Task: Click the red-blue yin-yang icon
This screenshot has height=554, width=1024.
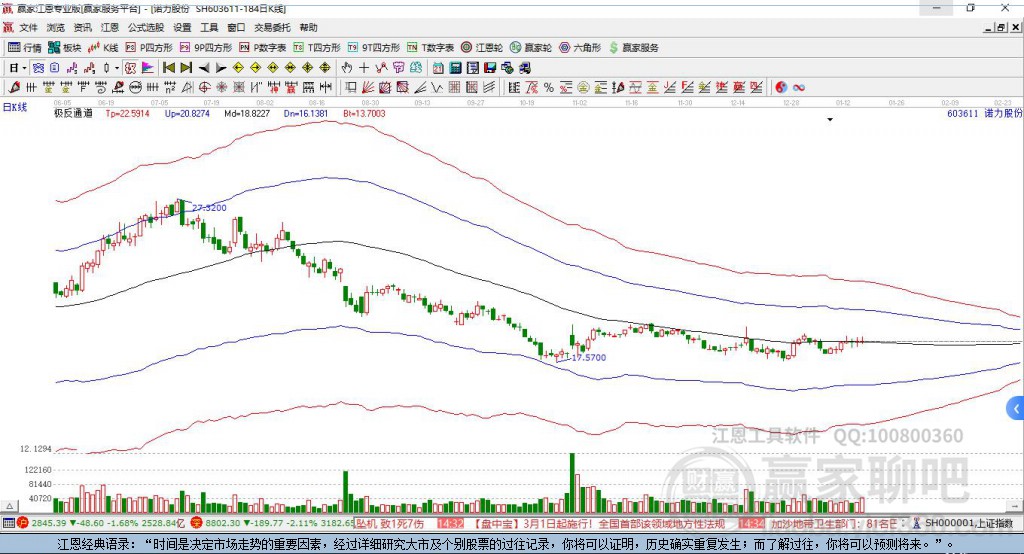Action: click(780, 87)
